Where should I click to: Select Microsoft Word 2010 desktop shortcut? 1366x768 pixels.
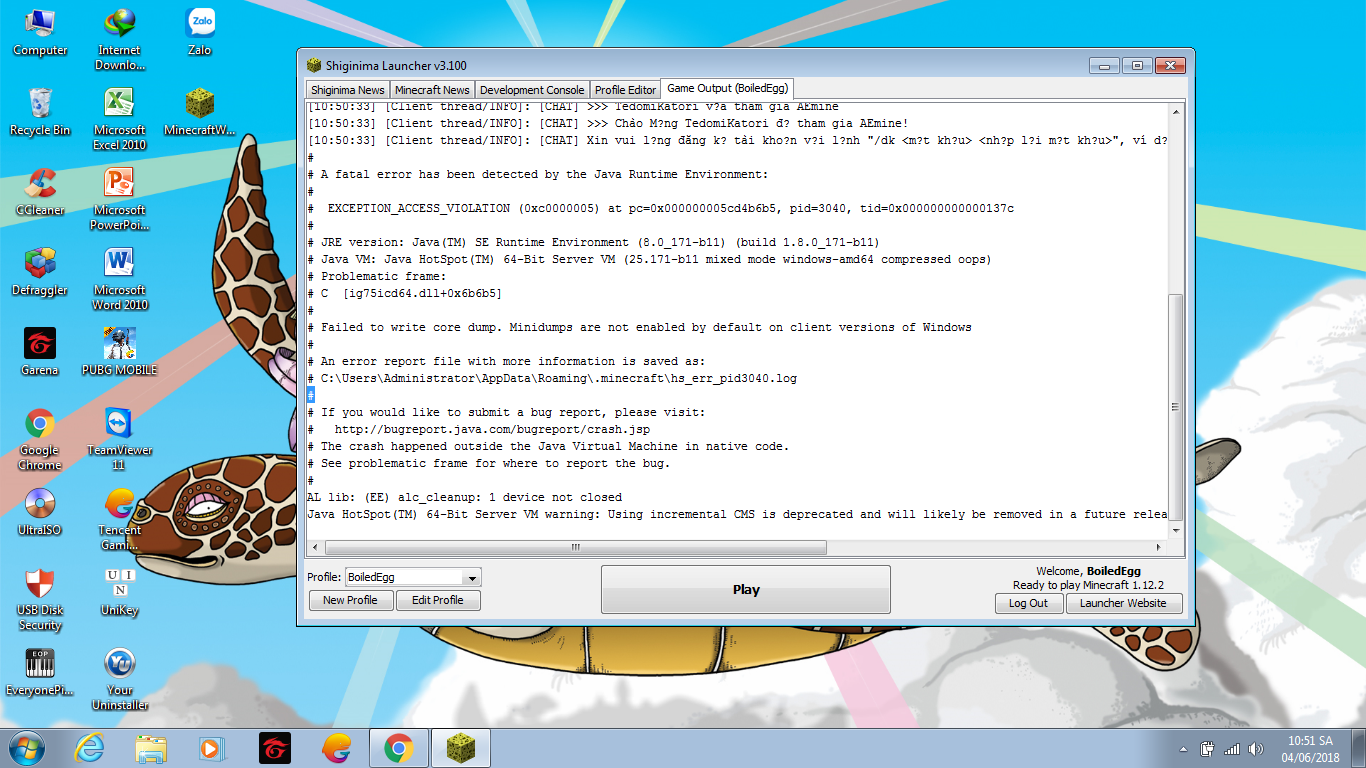coord(120,279)
